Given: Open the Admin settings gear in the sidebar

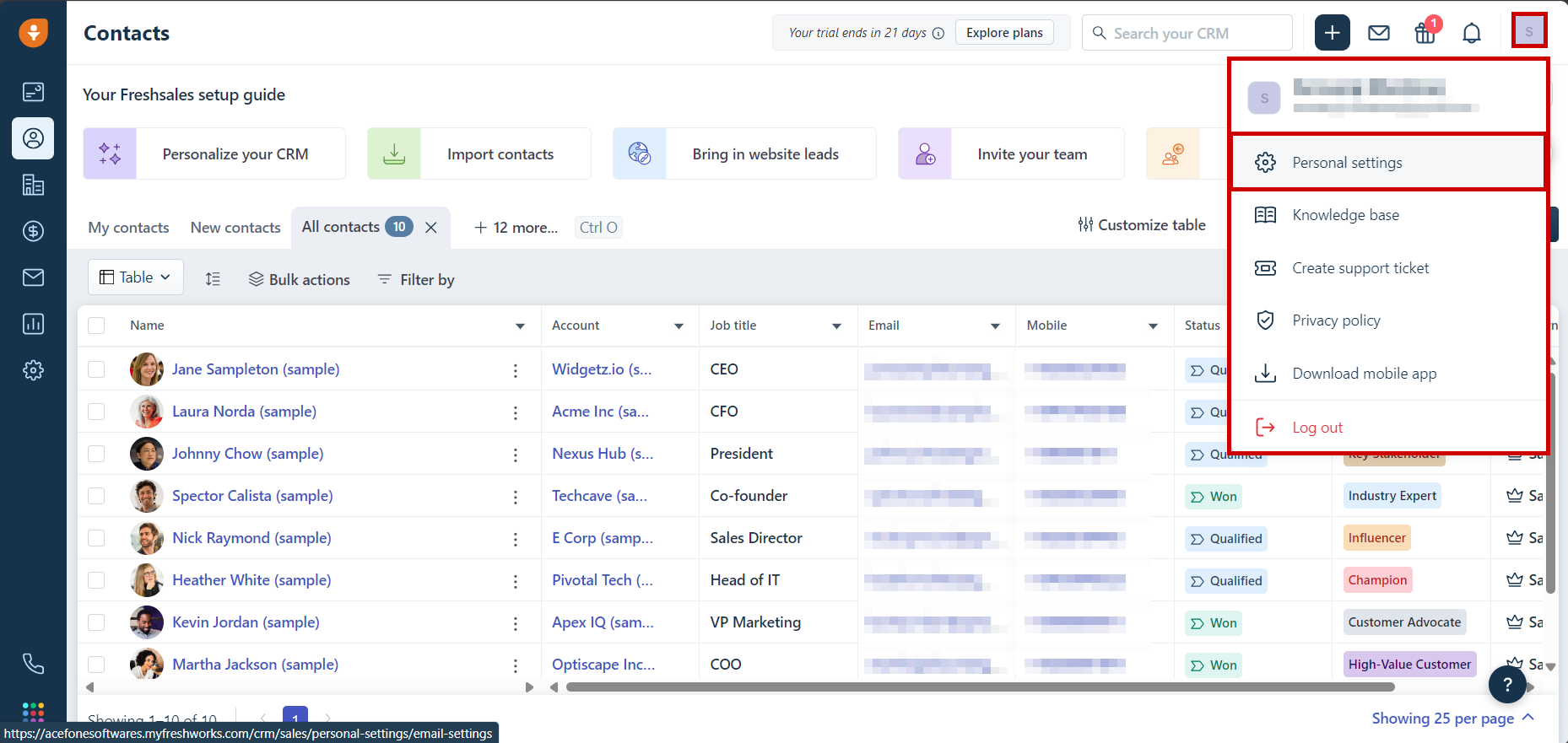Looking at the screenshot, I should 33,370.
